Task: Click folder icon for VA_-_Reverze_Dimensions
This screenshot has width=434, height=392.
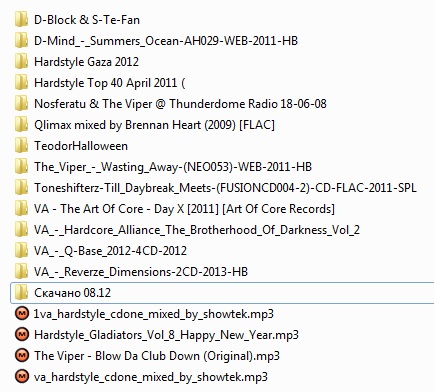Action: 21,272
